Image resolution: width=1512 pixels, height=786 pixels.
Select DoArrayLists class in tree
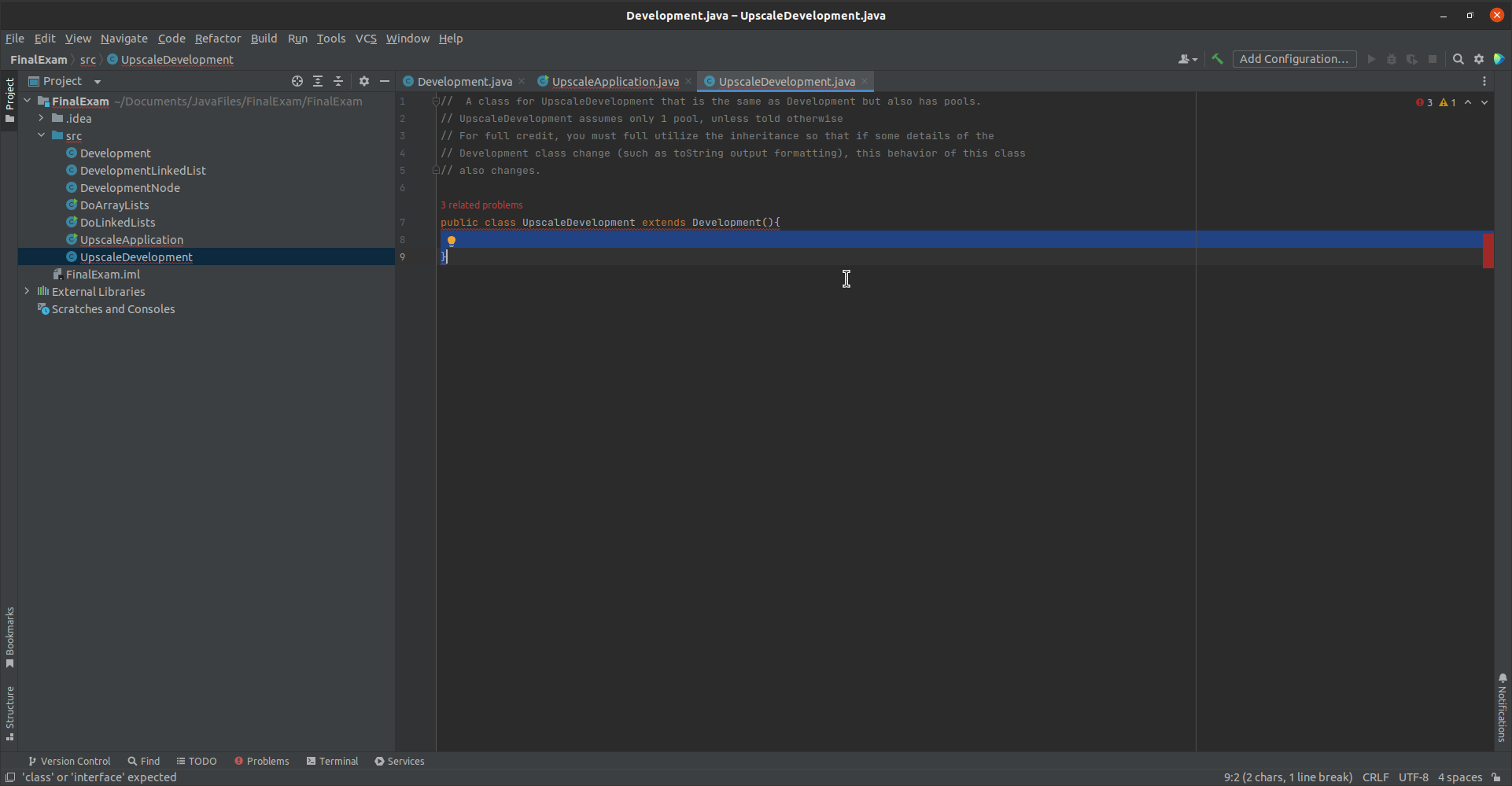coord(114,205)
